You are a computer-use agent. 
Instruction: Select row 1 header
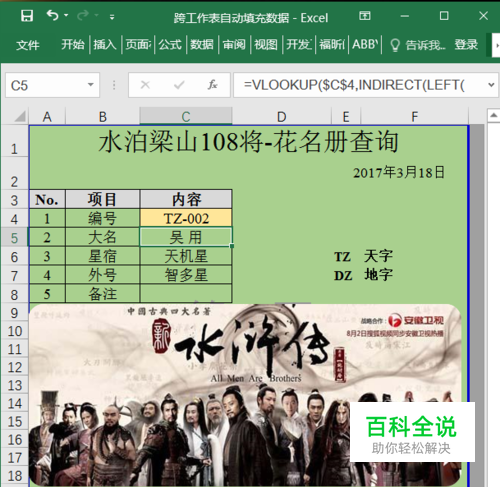coord(14,142)
